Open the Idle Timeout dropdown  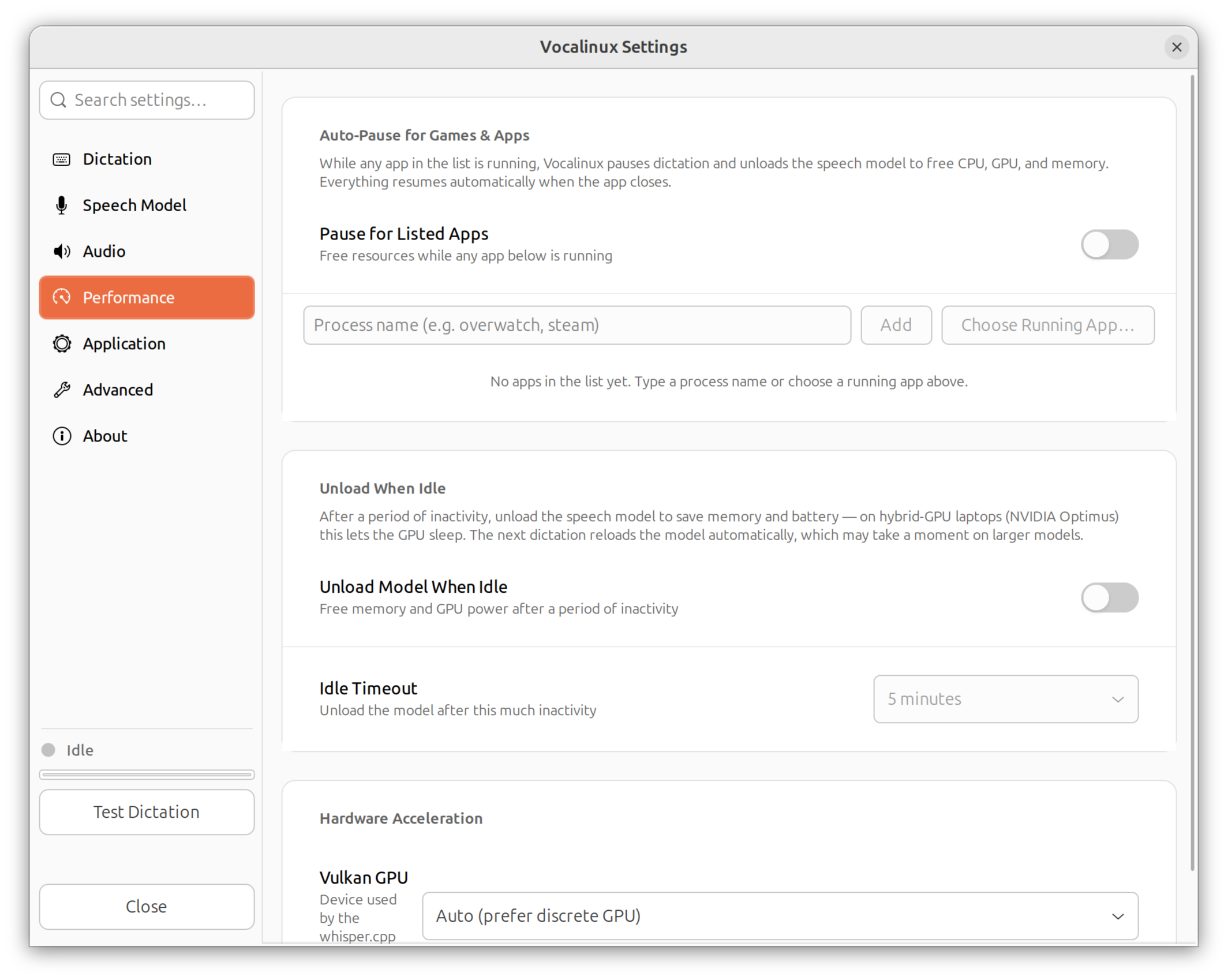point(1005,700)
